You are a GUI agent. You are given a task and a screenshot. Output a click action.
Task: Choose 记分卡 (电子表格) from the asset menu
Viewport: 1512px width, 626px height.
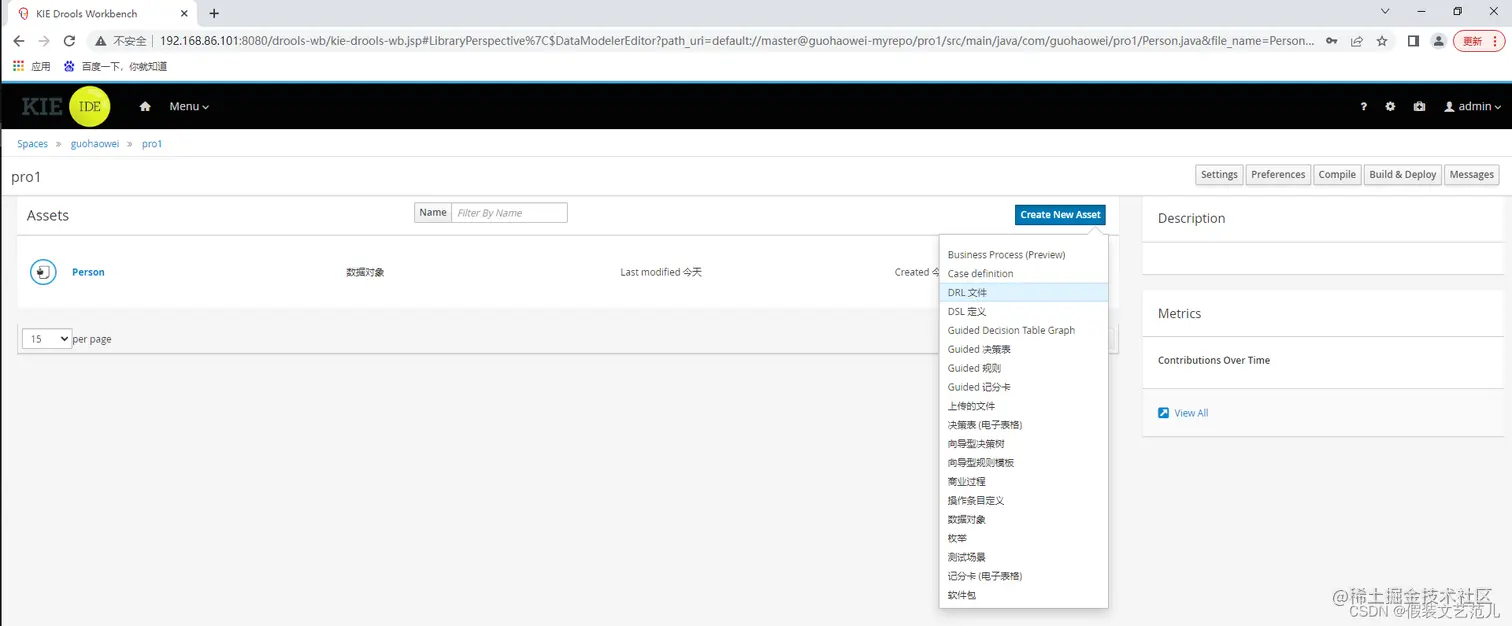[x=1024, y=576]
